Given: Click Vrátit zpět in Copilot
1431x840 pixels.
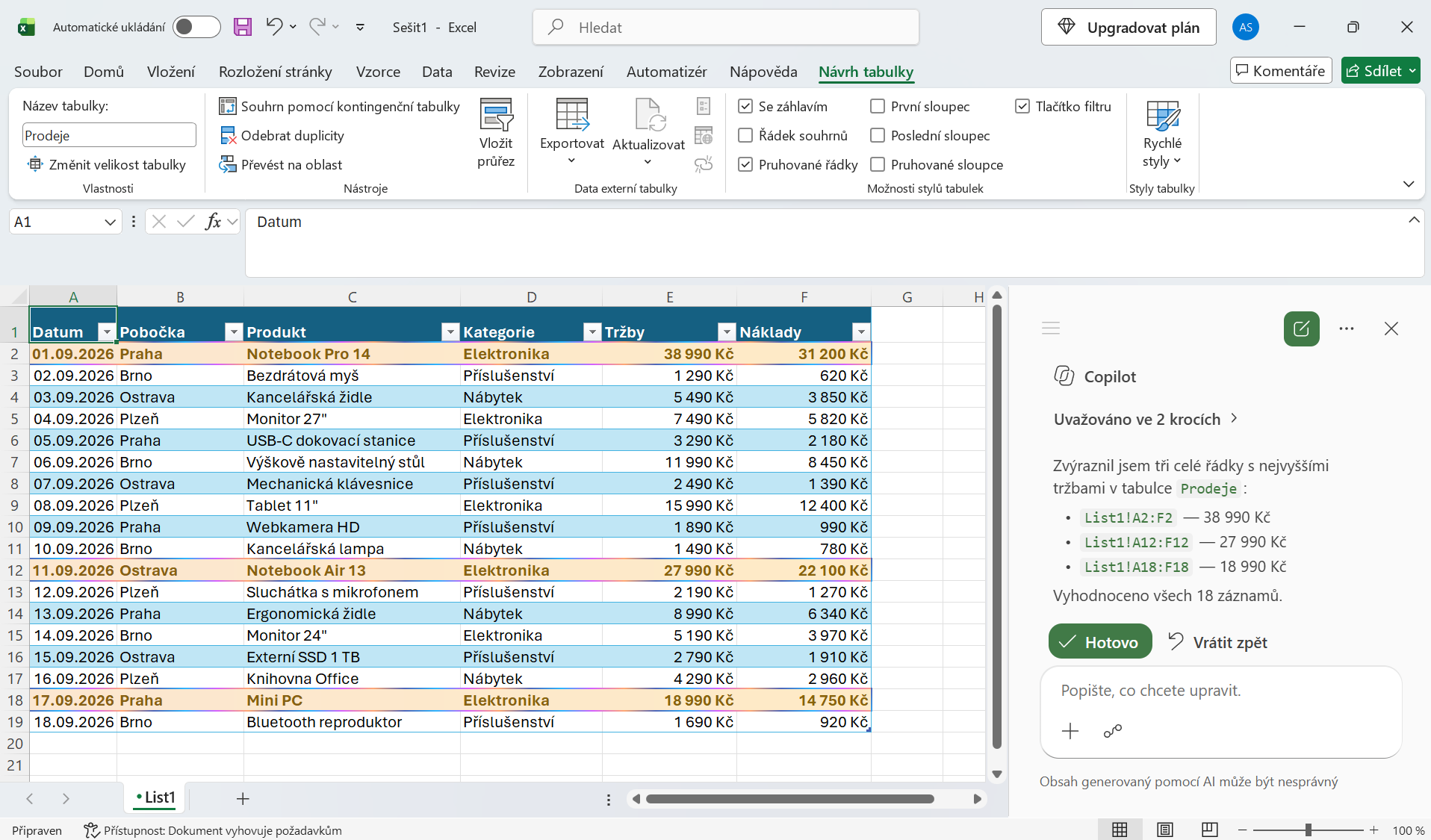Looking at the screenshot, I should point(1218,642).
